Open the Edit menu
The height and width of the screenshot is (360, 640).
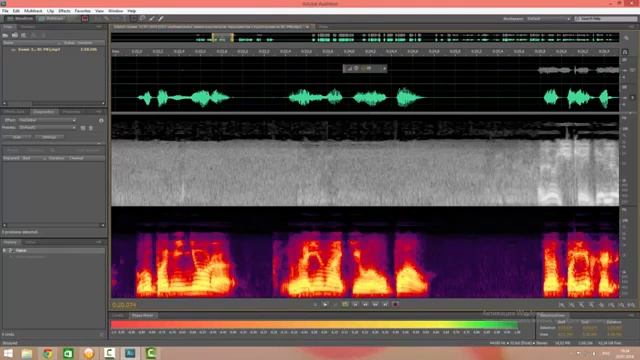(16, 11)
